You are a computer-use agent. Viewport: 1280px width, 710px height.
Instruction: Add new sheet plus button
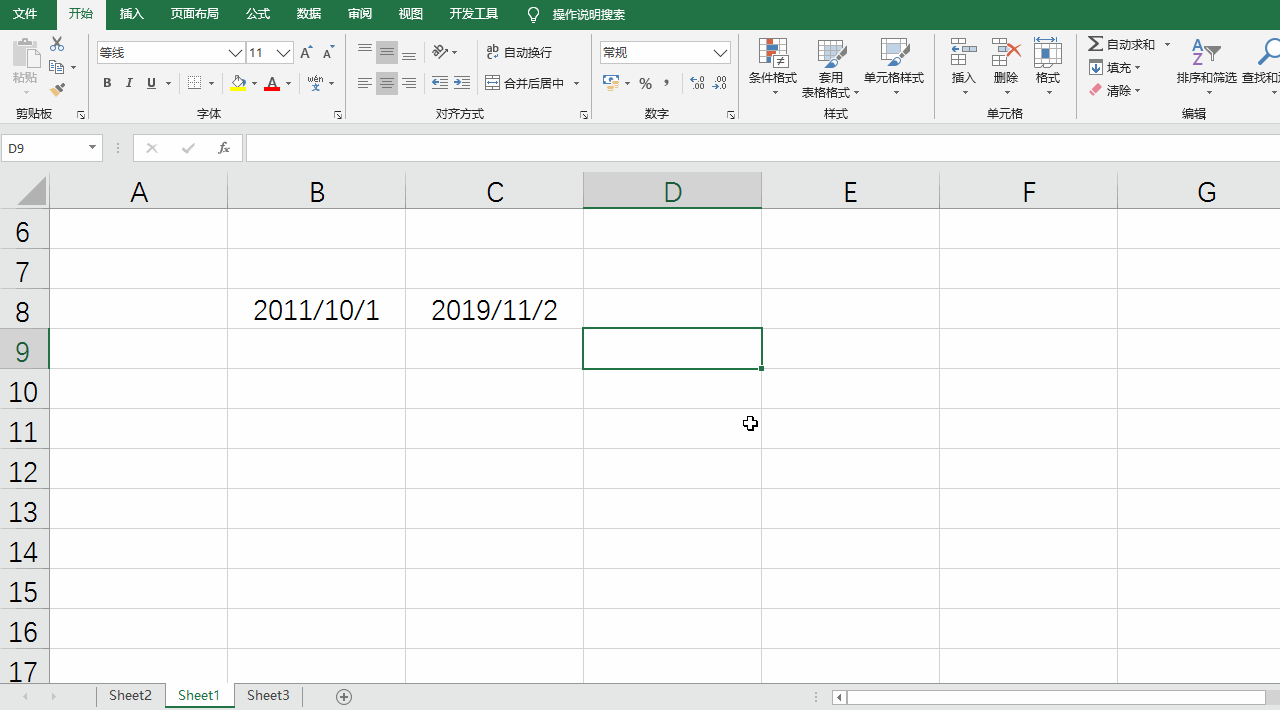point(344,697)
